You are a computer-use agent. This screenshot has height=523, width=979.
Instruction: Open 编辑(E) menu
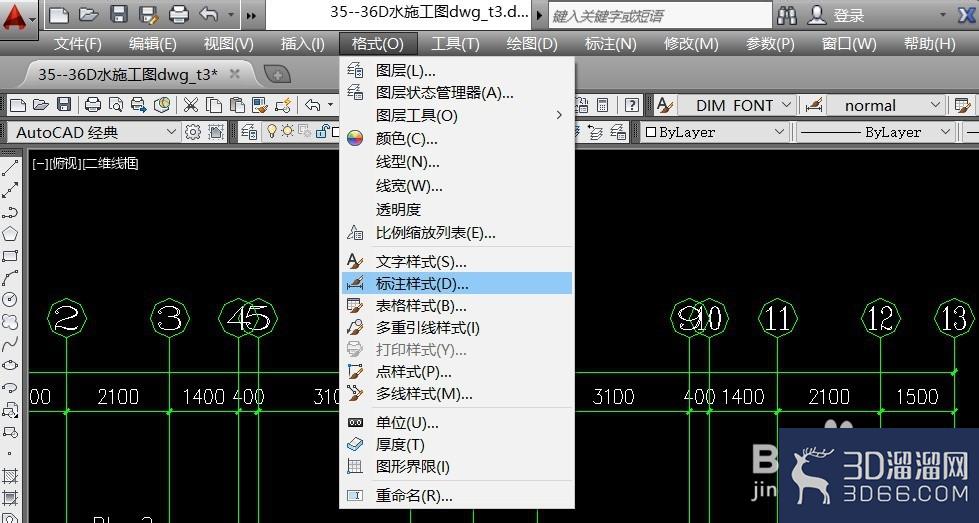(152, 44)
